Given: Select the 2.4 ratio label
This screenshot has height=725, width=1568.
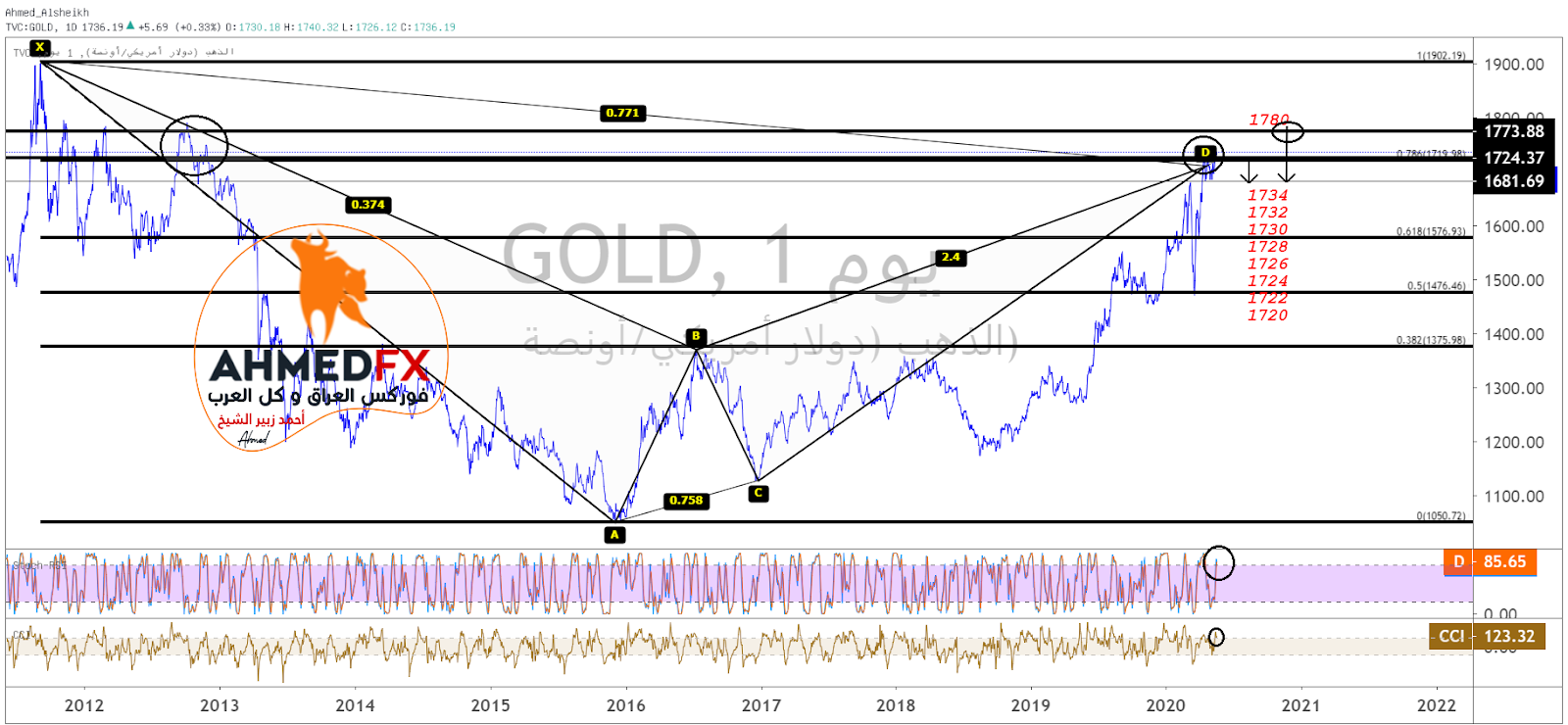Looking at the screenshot, I should point(951,258).
